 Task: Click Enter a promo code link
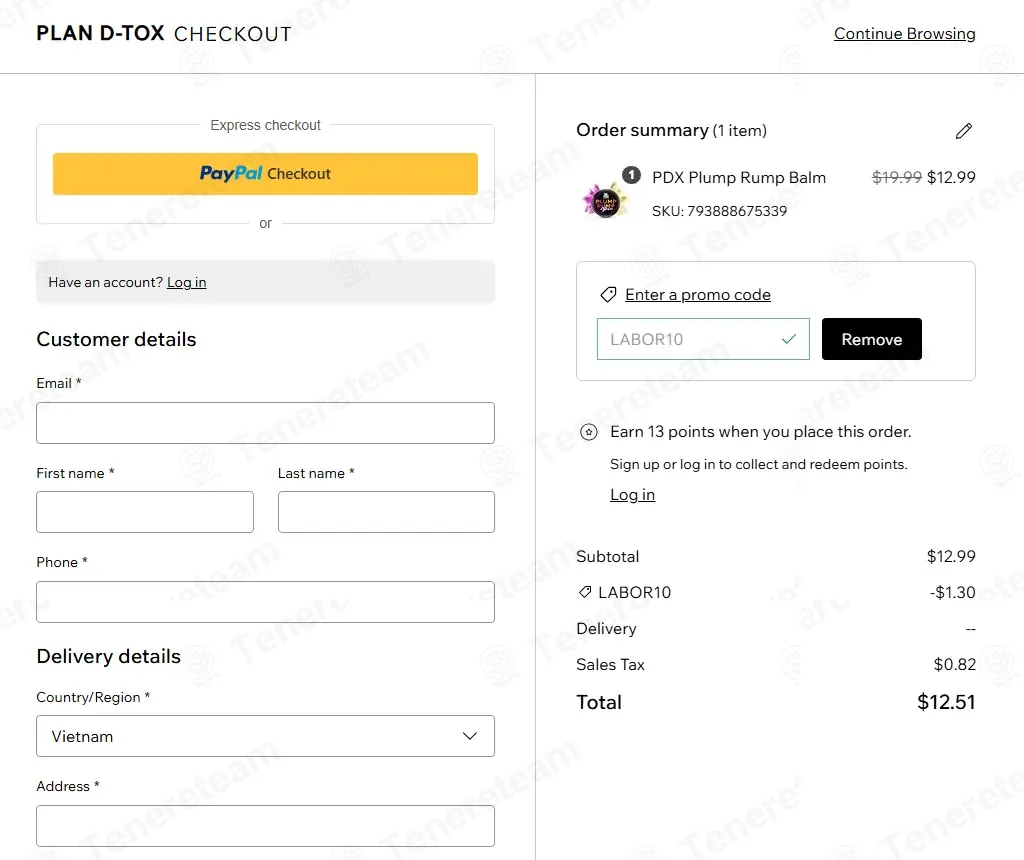(697, 295)
